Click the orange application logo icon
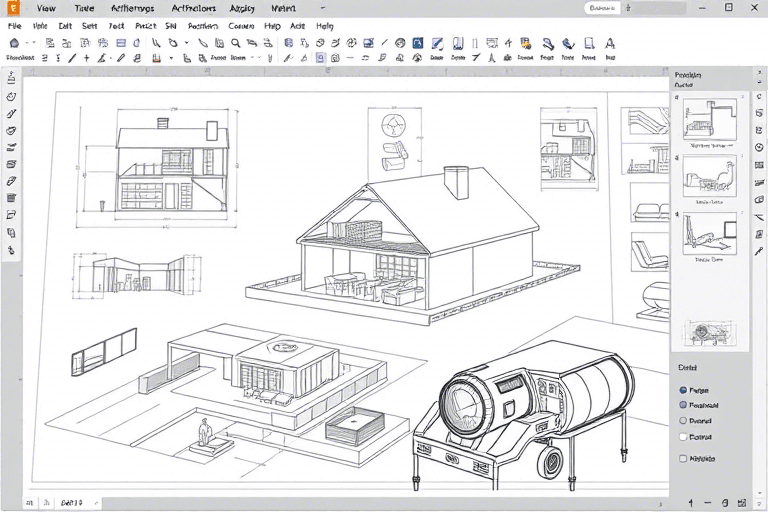768x512 pixels. (x=13, y=8)
